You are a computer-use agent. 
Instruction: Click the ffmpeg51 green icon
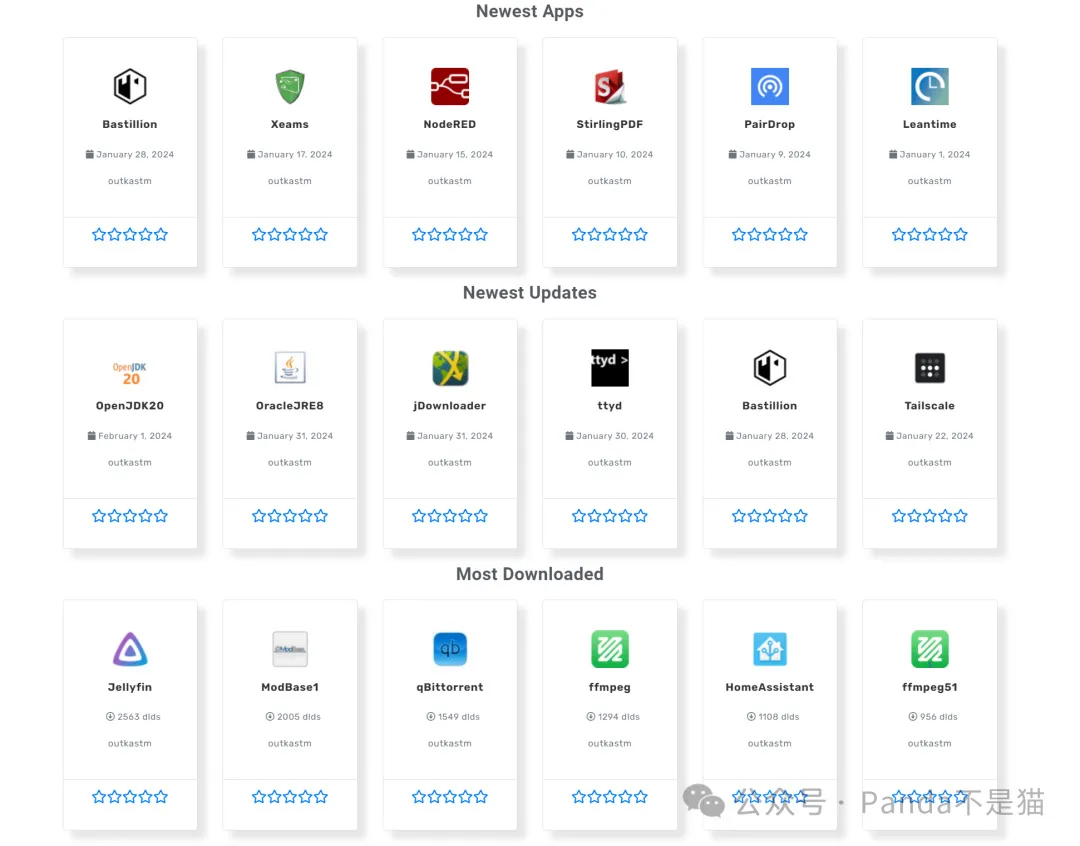coord(929,649)
